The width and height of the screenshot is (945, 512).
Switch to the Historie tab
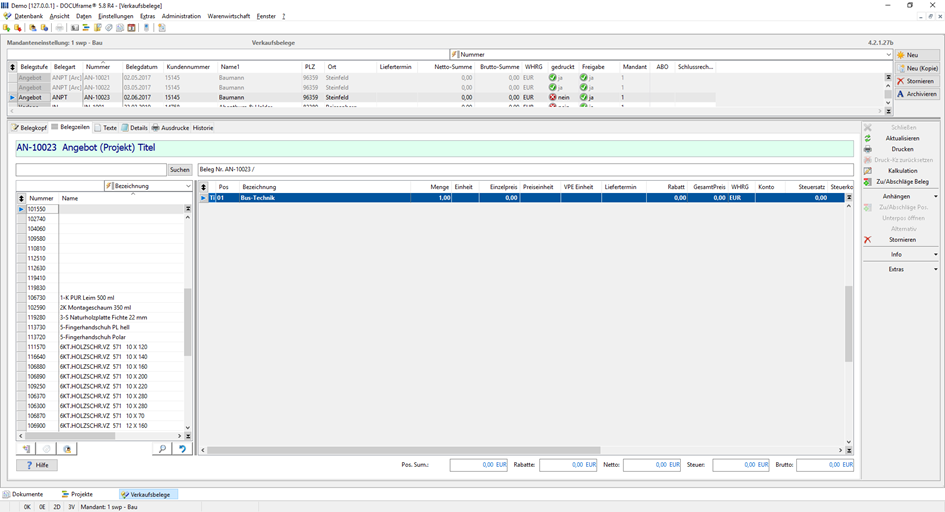(203, 128)
